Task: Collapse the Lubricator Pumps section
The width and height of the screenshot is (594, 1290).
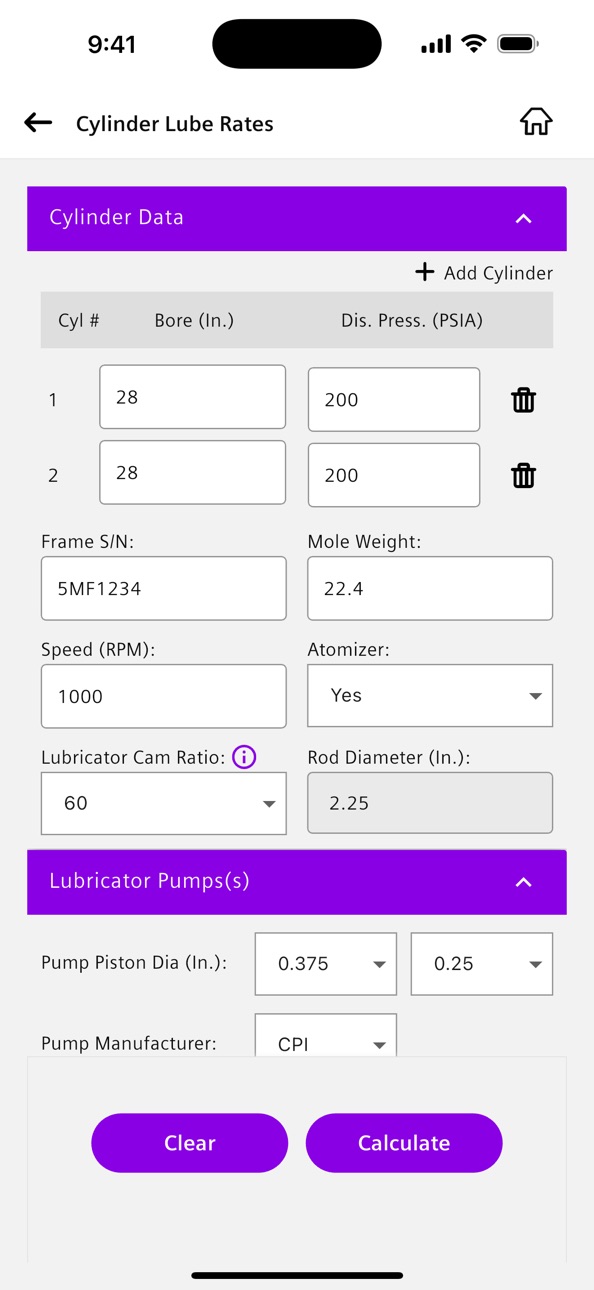Action: point(523,882)
